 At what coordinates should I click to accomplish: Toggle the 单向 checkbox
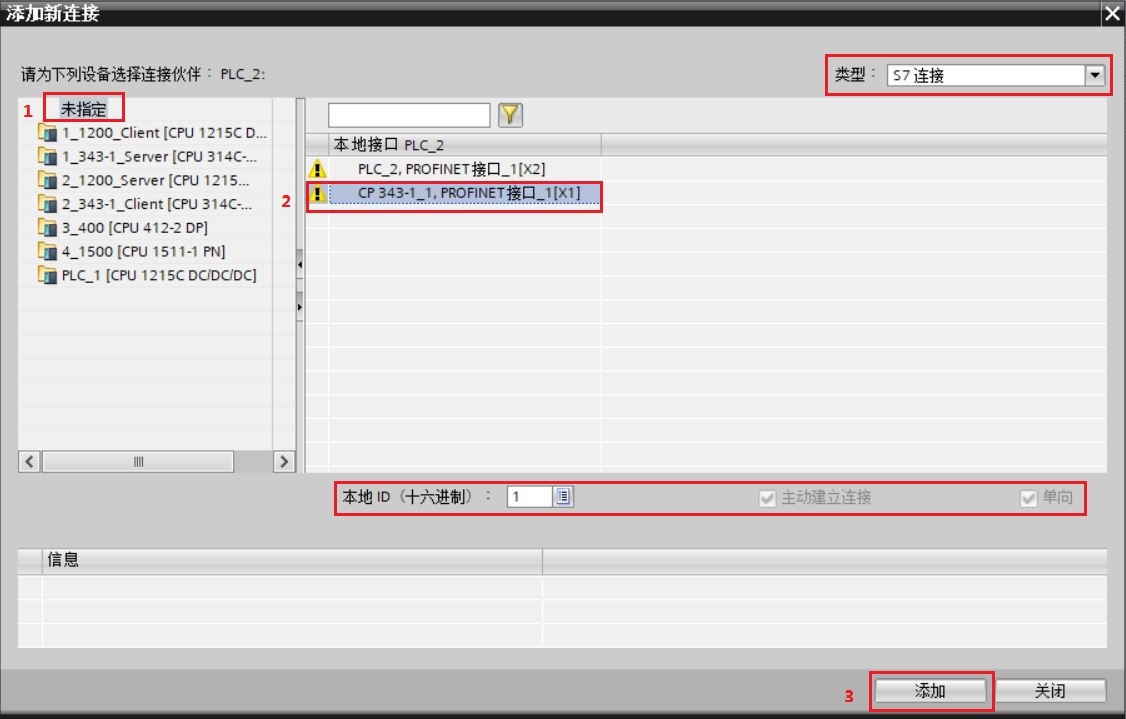1028,498
